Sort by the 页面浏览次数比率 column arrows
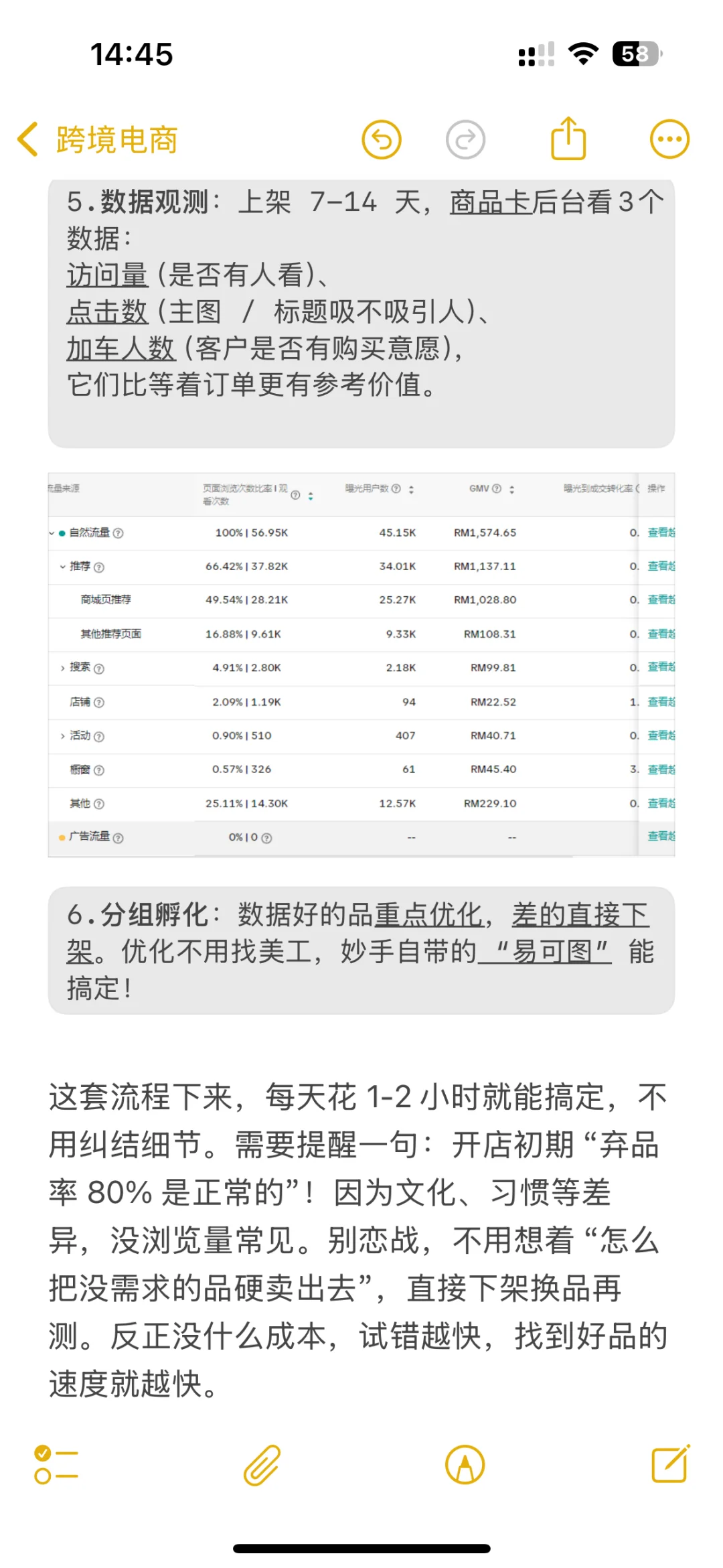723x1568 pixels. pos(311,496)
